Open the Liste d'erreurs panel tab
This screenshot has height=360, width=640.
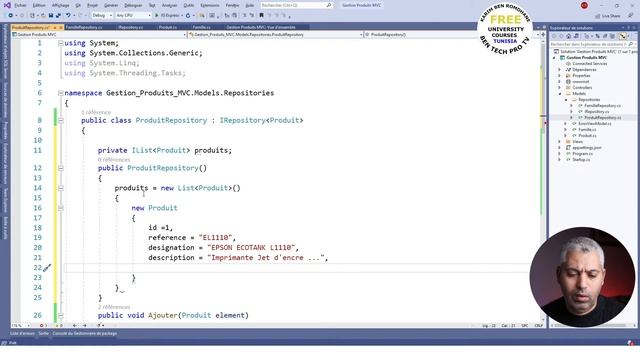[22, 333]
